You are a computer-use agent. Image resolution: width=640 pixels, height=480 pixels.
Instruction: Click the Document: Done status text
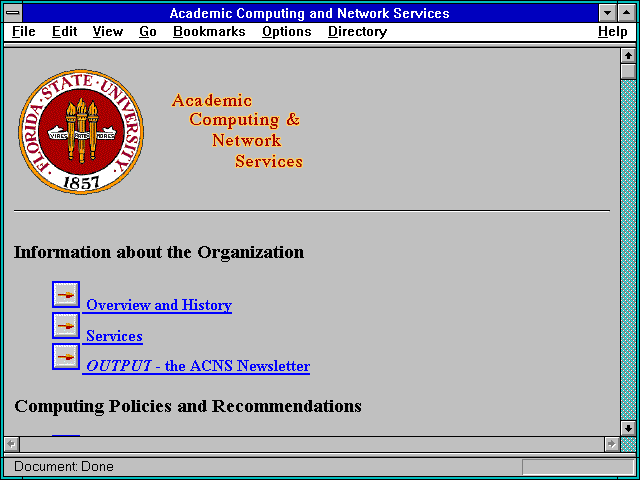tap(64, 467)
